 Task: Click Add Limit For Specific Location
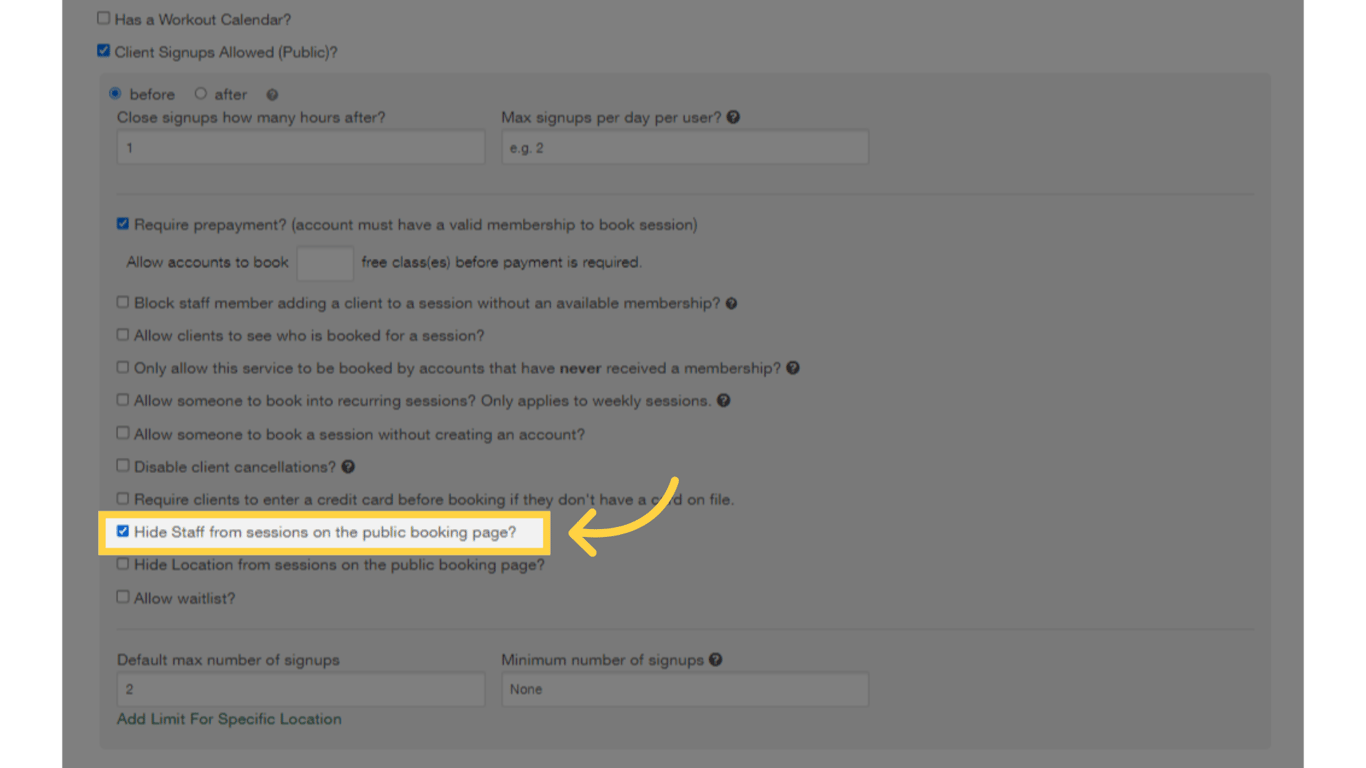[x=228, y=718]
